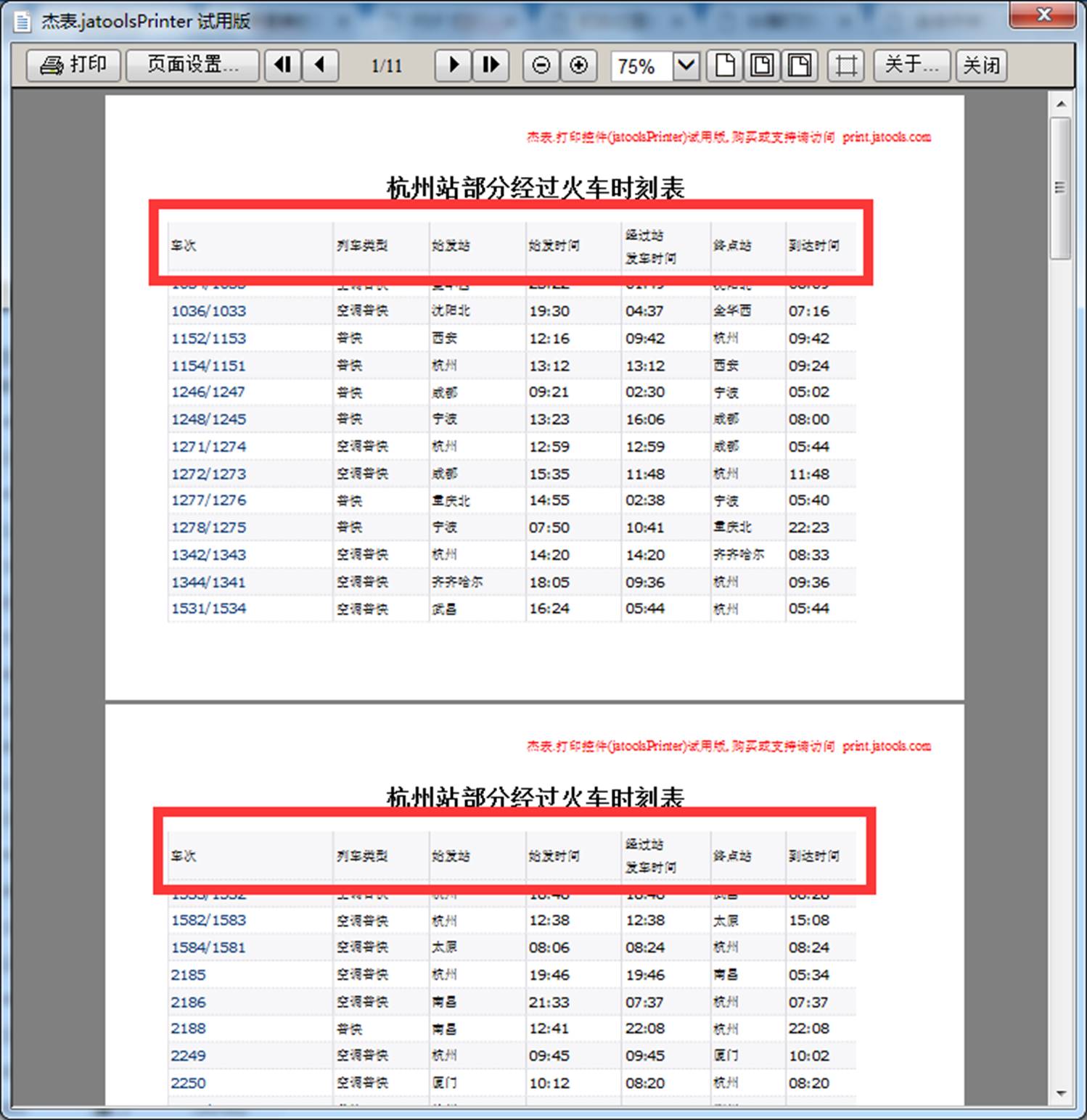
Task: Zoom in with the plus icon
Action: point(578,66)
